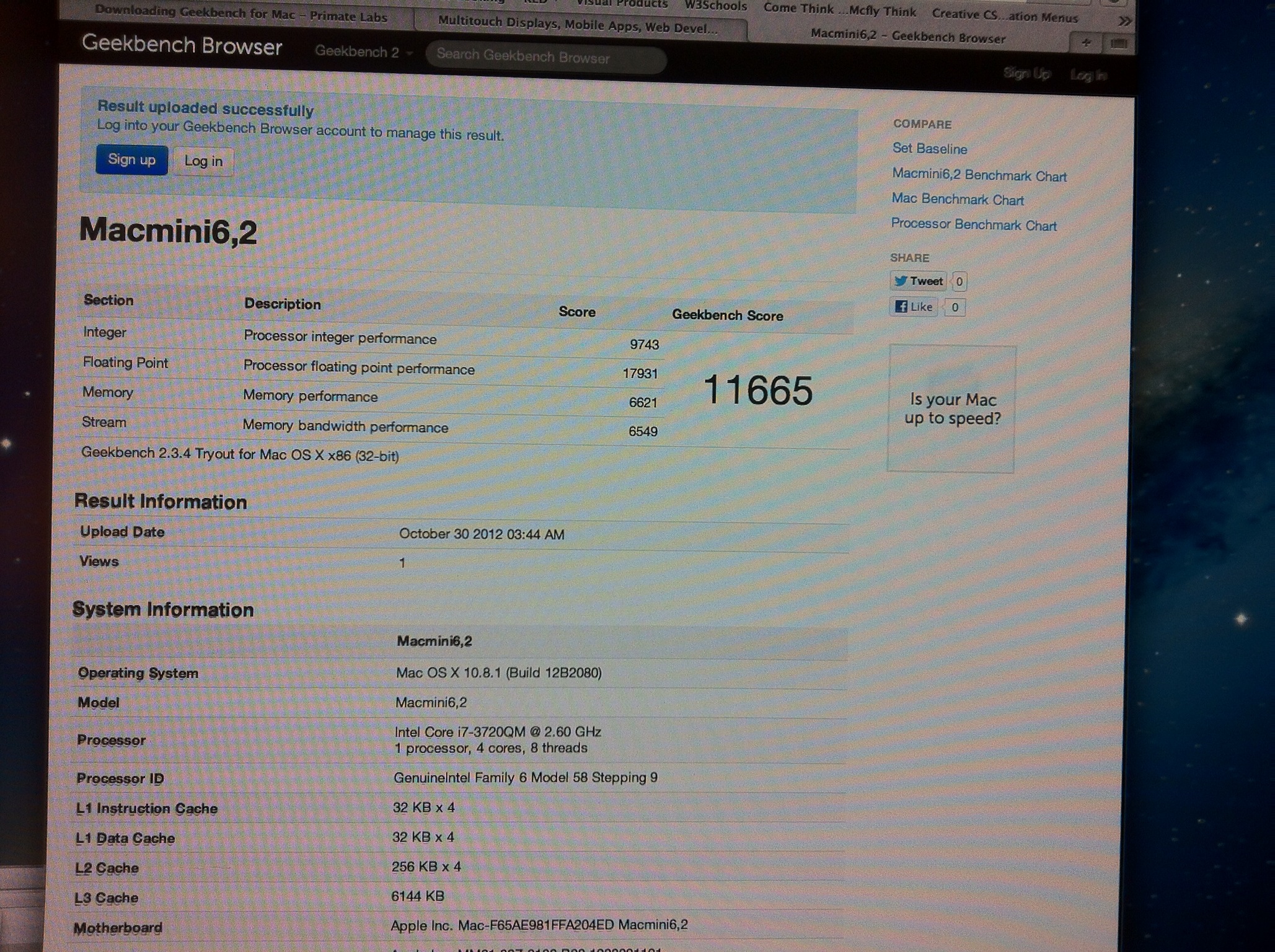Viewport: 1275px width, 952px height.
Task: Click the 'Is your Mac up to speed?' ad
Action: [x=951, y=409]
